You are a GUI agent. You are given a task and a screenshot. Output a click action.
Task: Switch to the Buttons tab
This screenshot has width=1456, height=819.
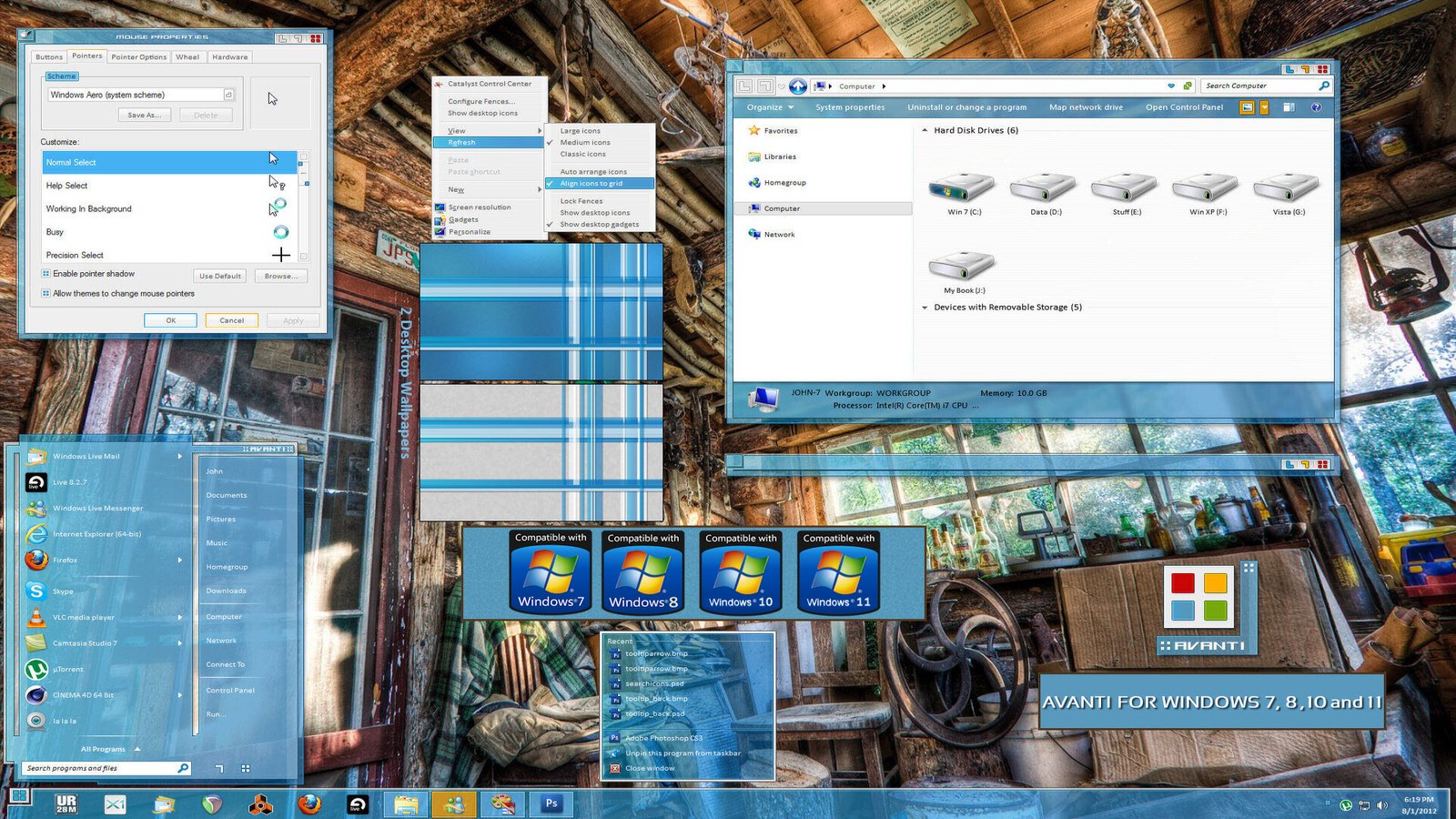[x=49, y=56]
